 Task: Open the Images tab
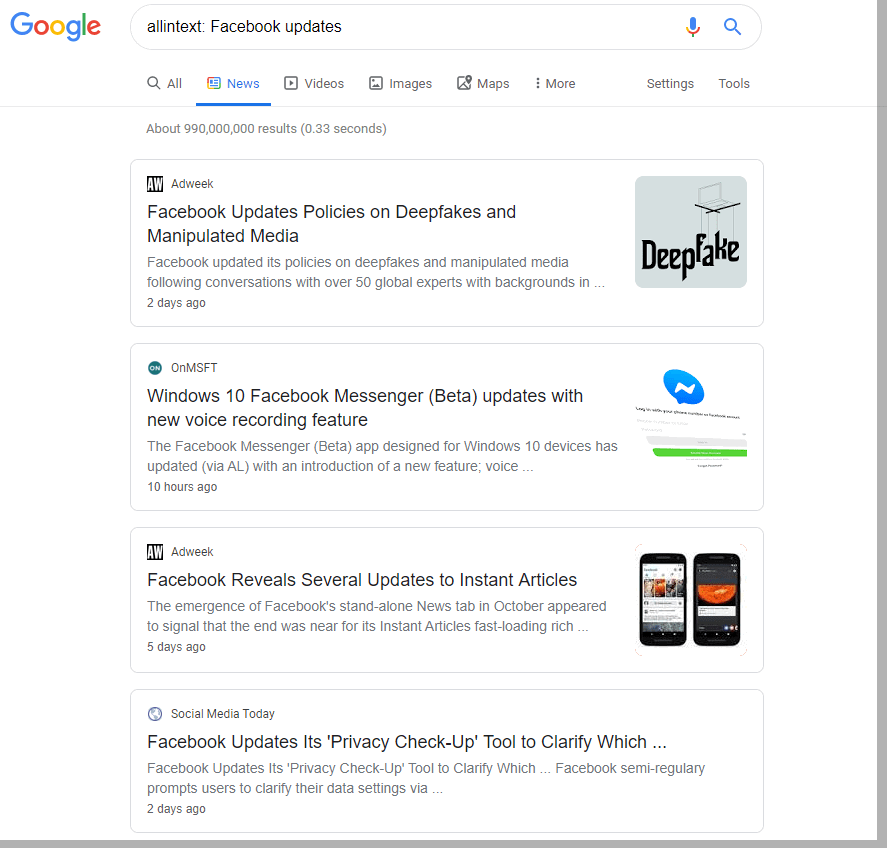[x=400, y=84]
